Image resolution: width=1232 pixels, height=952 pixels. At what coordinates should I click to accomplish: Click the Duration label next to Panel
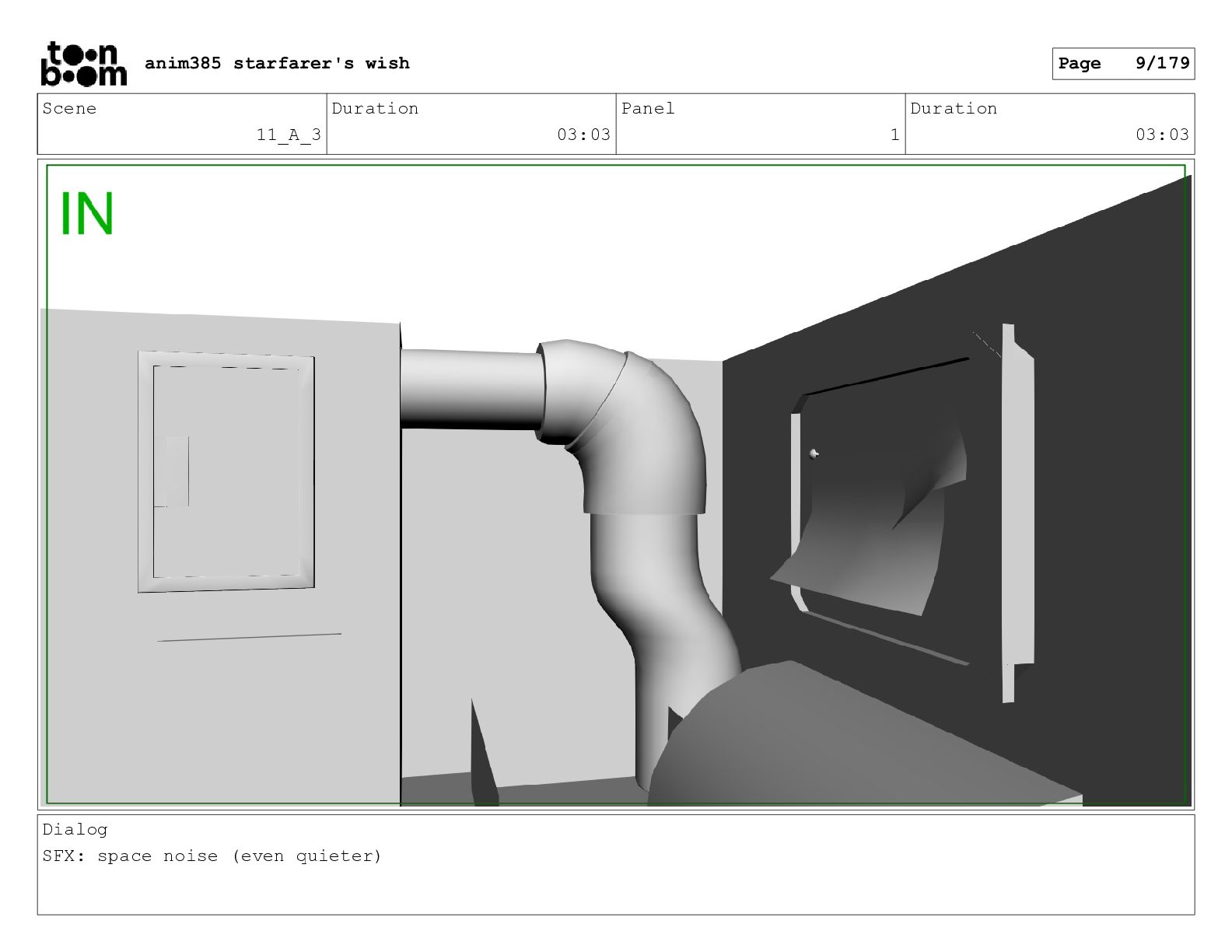pos(954,108)
